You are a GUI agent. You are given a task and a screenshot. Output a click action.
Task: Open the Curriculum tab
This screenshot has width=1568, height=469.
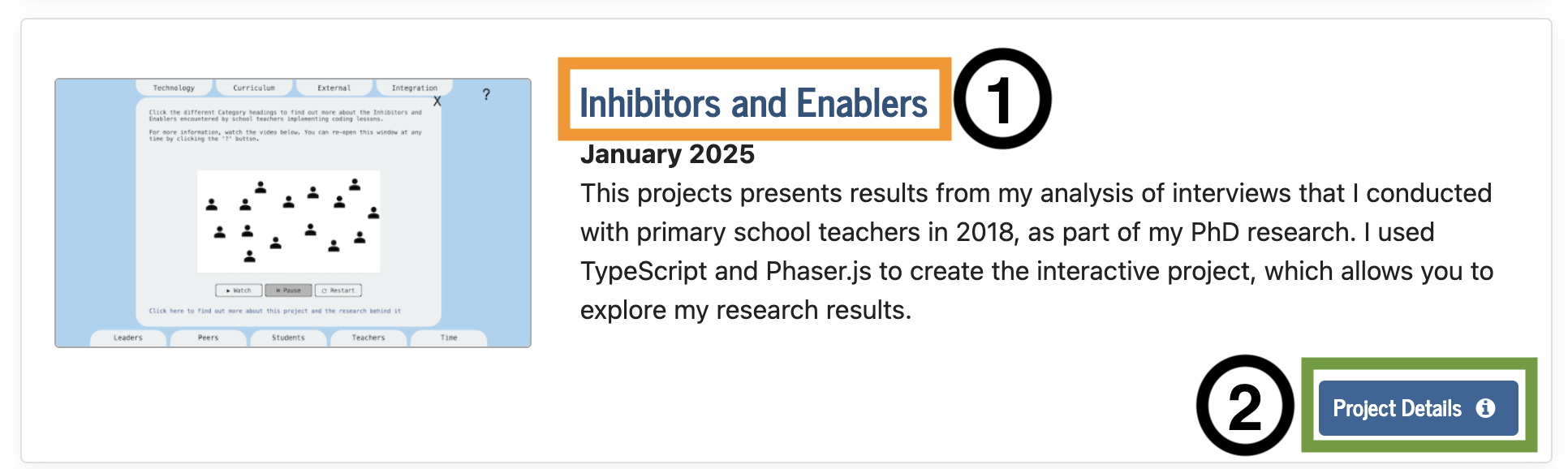pos(254,88)
